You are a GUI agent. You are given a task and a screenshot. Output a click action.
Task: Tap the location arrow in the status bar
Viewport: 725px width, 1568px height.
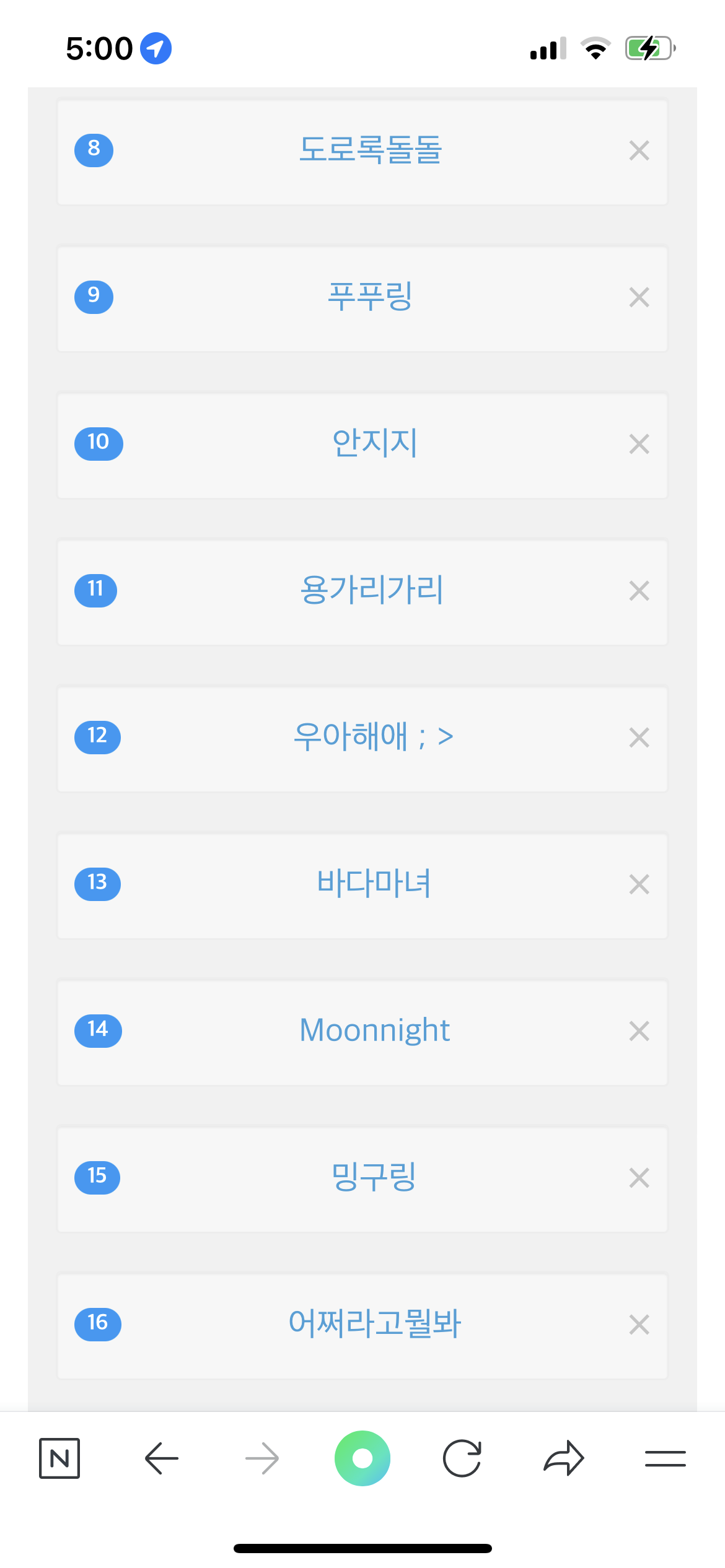click(156, 48)
